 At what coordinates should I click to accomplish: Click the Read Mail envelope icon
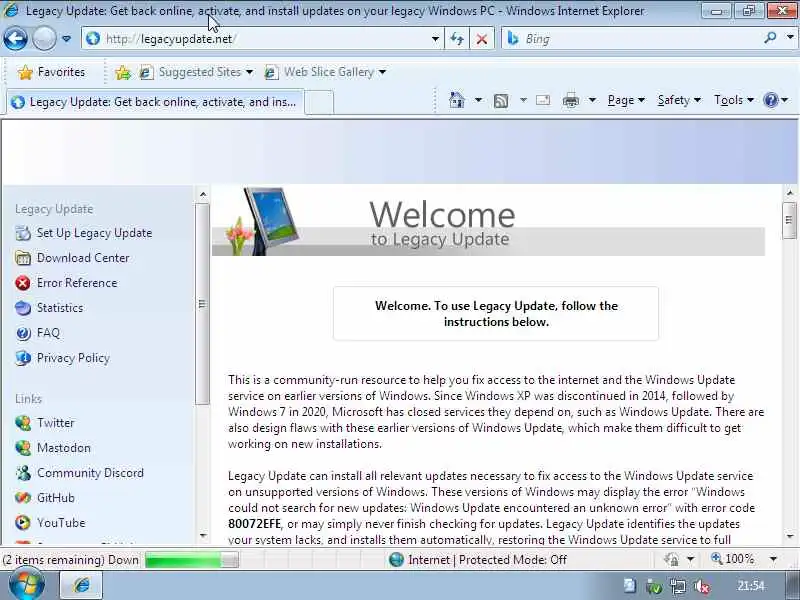(x=543, y=100)
